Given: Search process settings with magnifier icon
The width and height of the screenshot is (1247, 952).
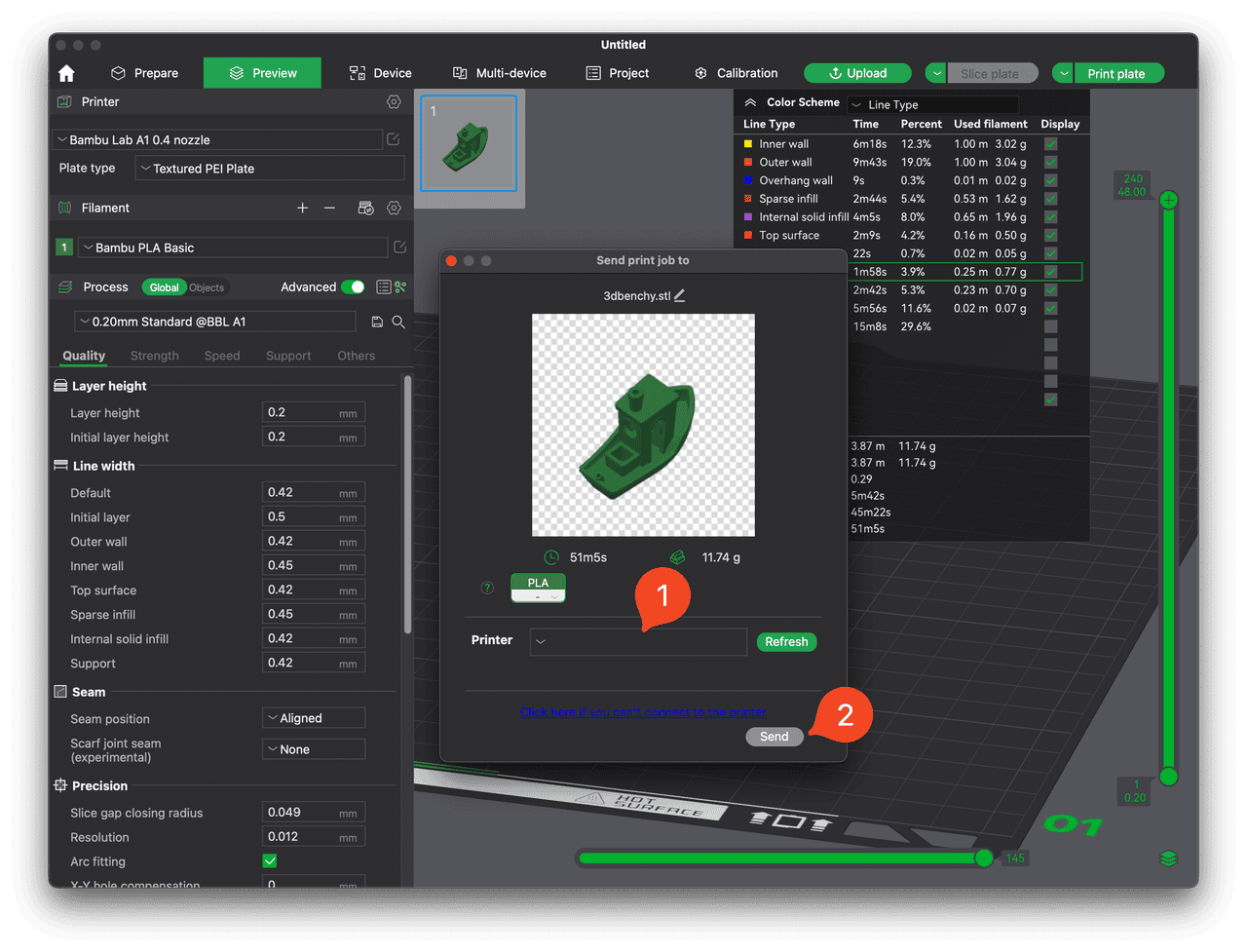Looking at the screenshot, I should point(398,322).
